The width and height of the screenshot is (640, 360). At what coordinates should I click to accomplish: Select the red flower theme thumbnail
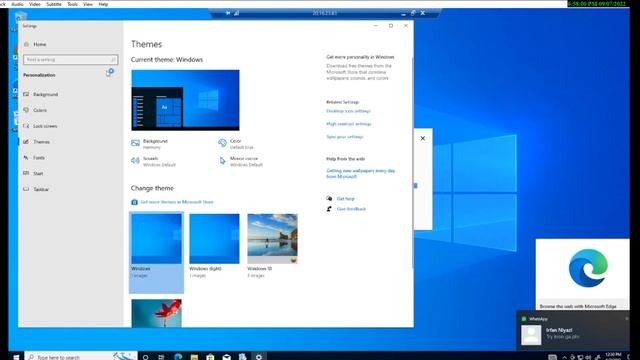[x=156, y=313]
